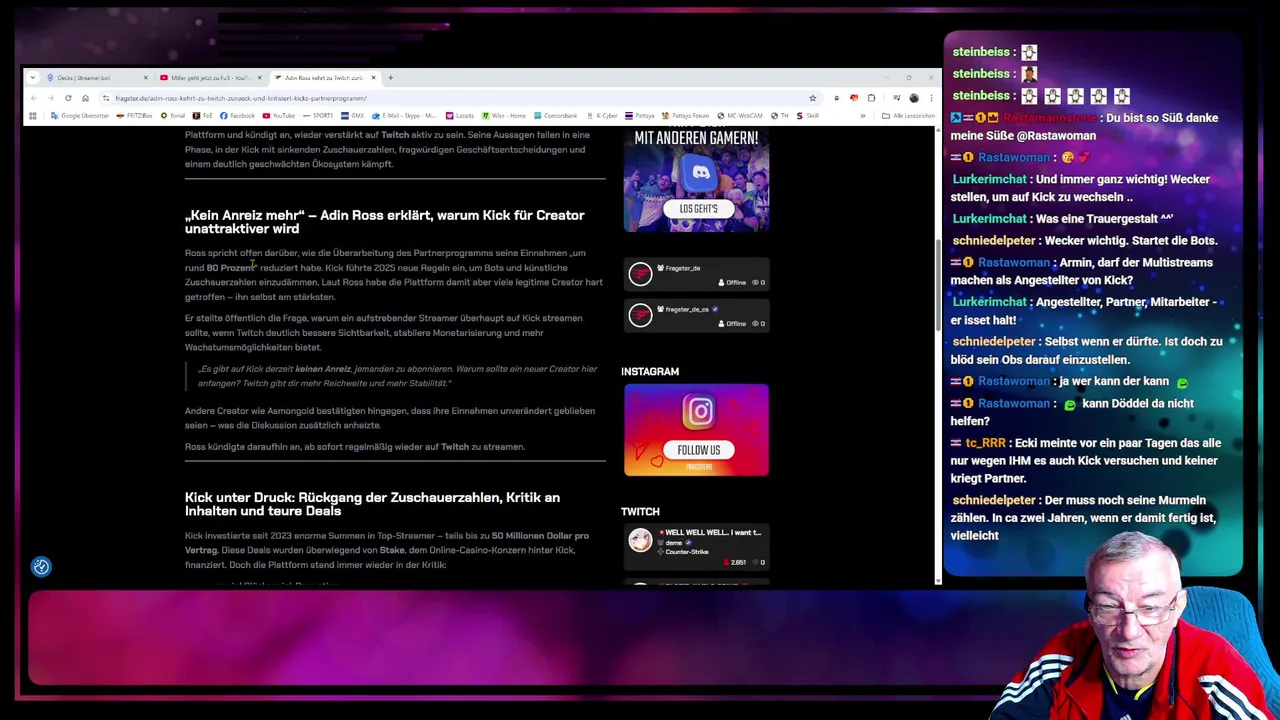This screenshot has width=1280, height=720.
Task: Go to the browser home page
Action: (x=85, y=98)
